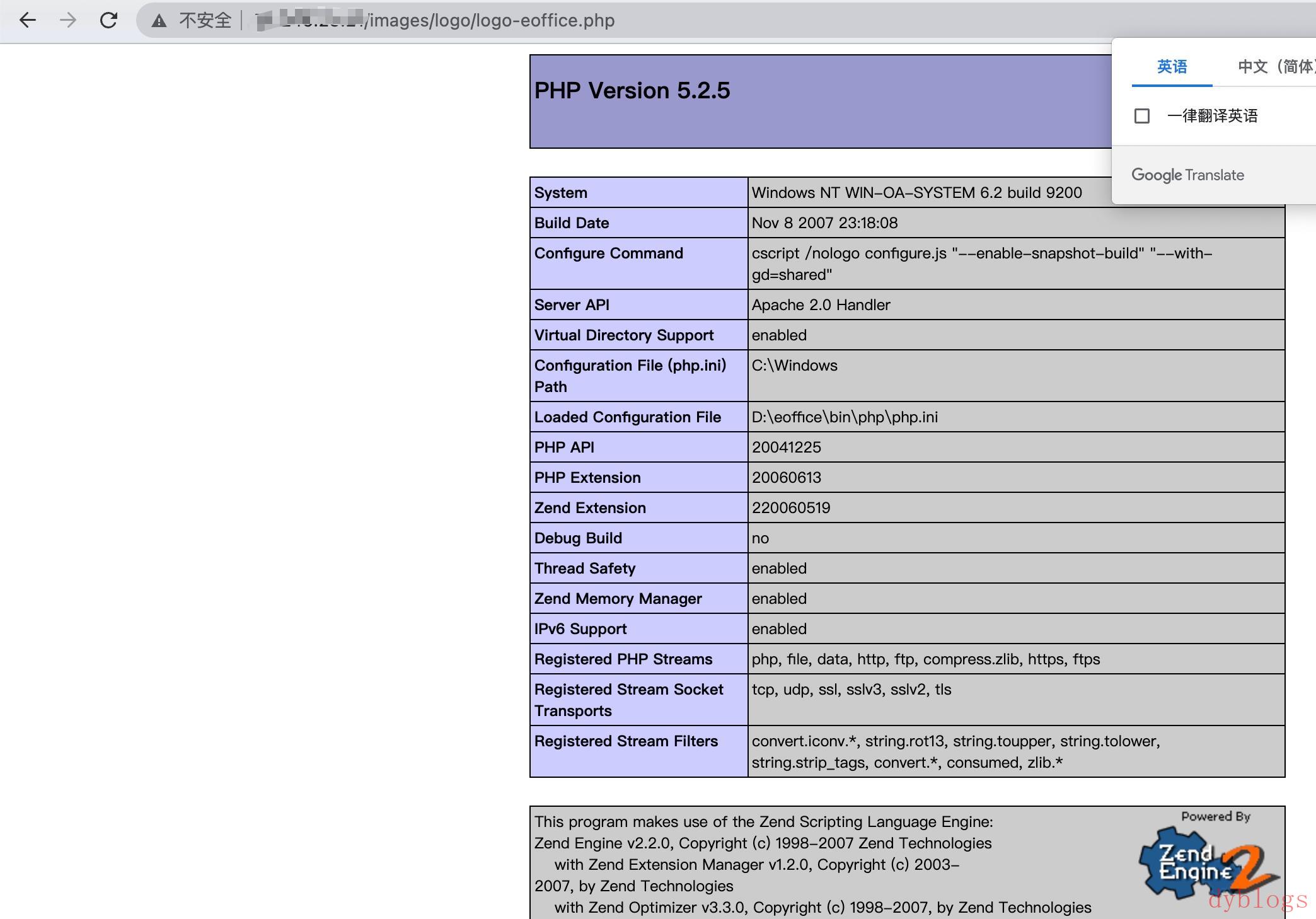
Task: Click the Registered PHP Streams label
Action: click(x=623, y=659)
